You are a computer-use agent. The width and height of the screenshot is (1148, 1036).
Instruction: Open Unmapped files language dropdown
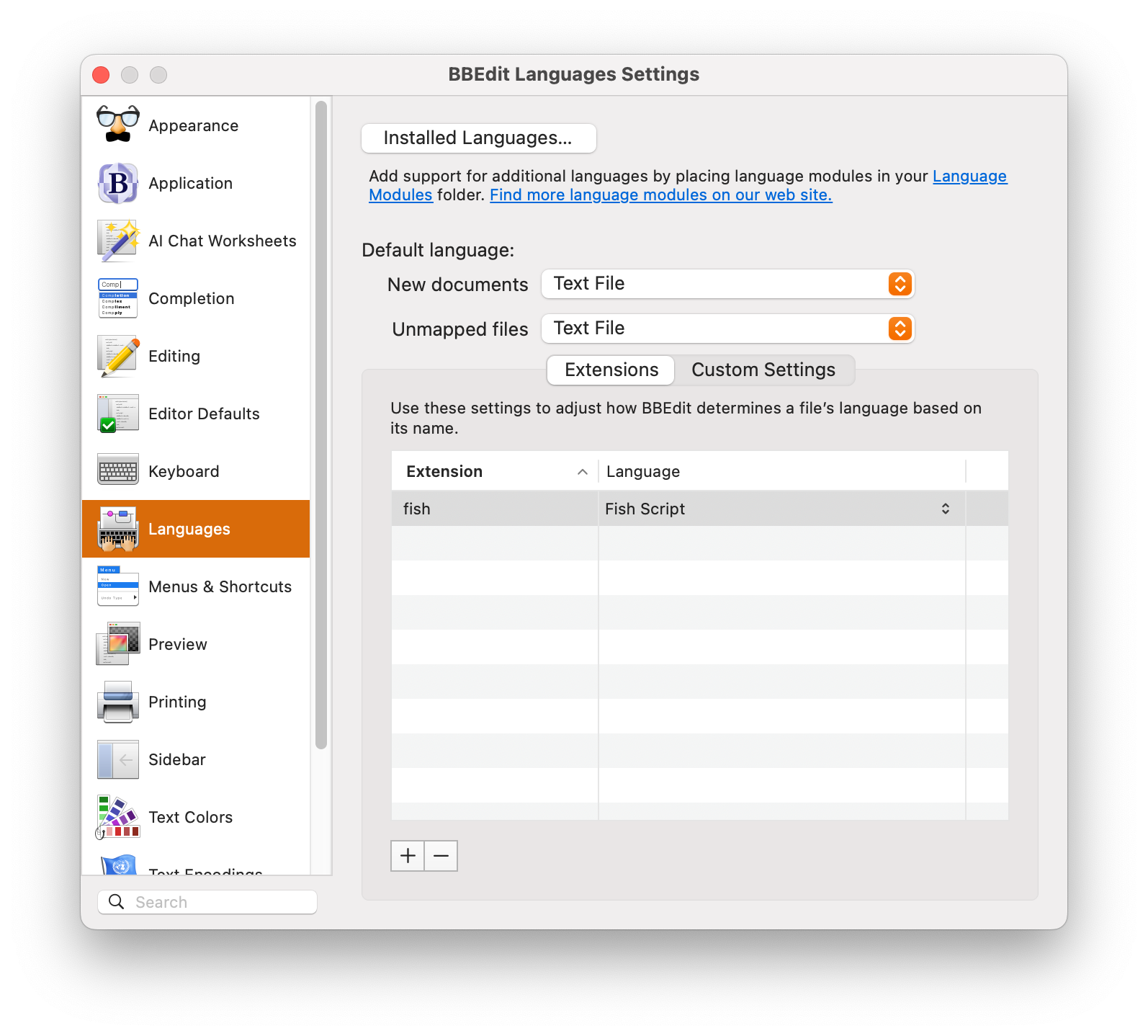tap(728, 329)
